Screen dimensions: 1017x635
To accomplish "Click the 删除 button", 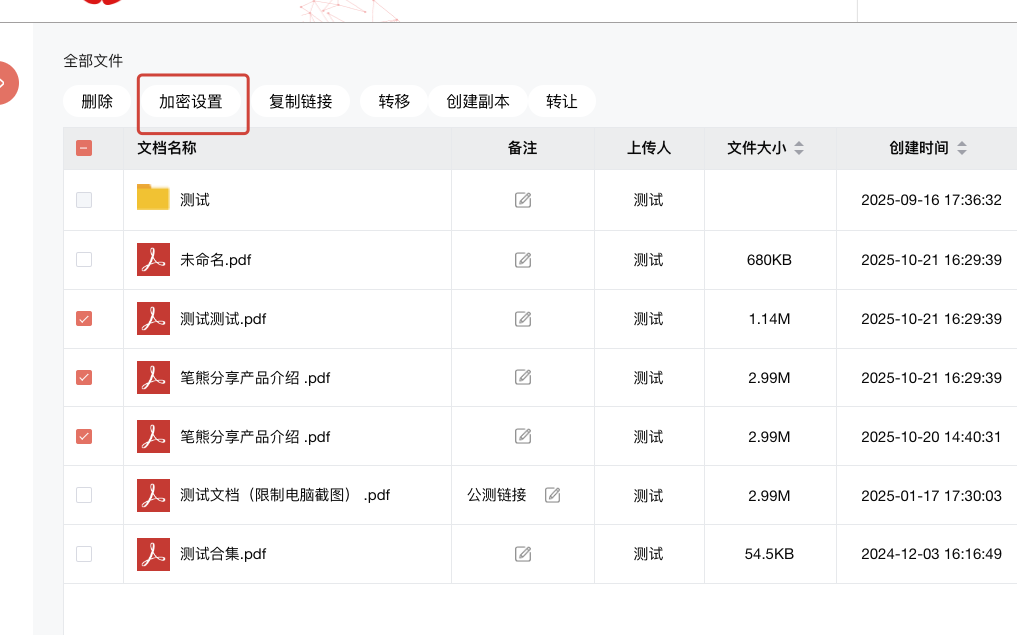I will pos(97,101).
